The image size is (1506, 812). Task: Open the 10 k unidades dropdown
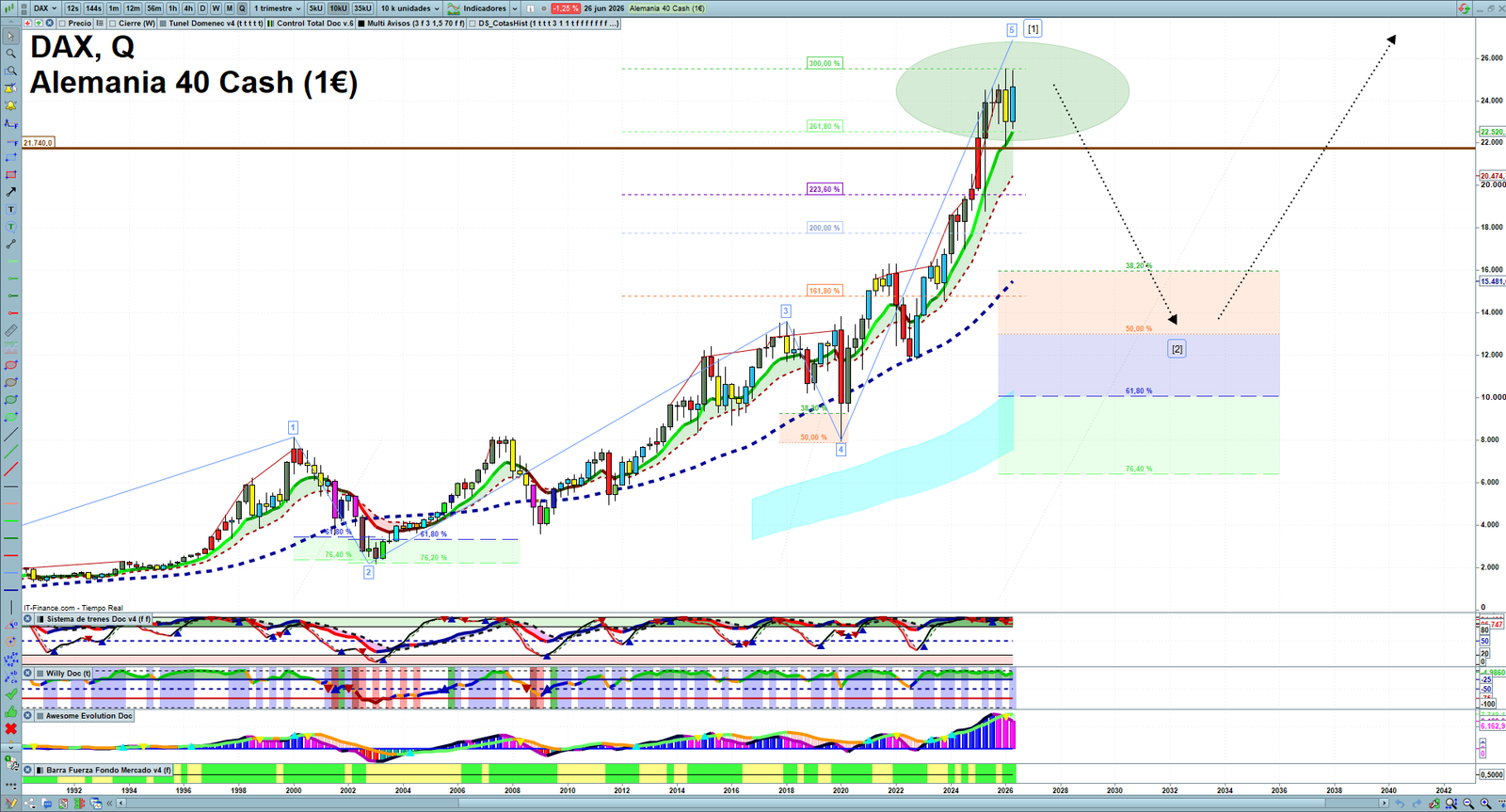pos(409,8)
